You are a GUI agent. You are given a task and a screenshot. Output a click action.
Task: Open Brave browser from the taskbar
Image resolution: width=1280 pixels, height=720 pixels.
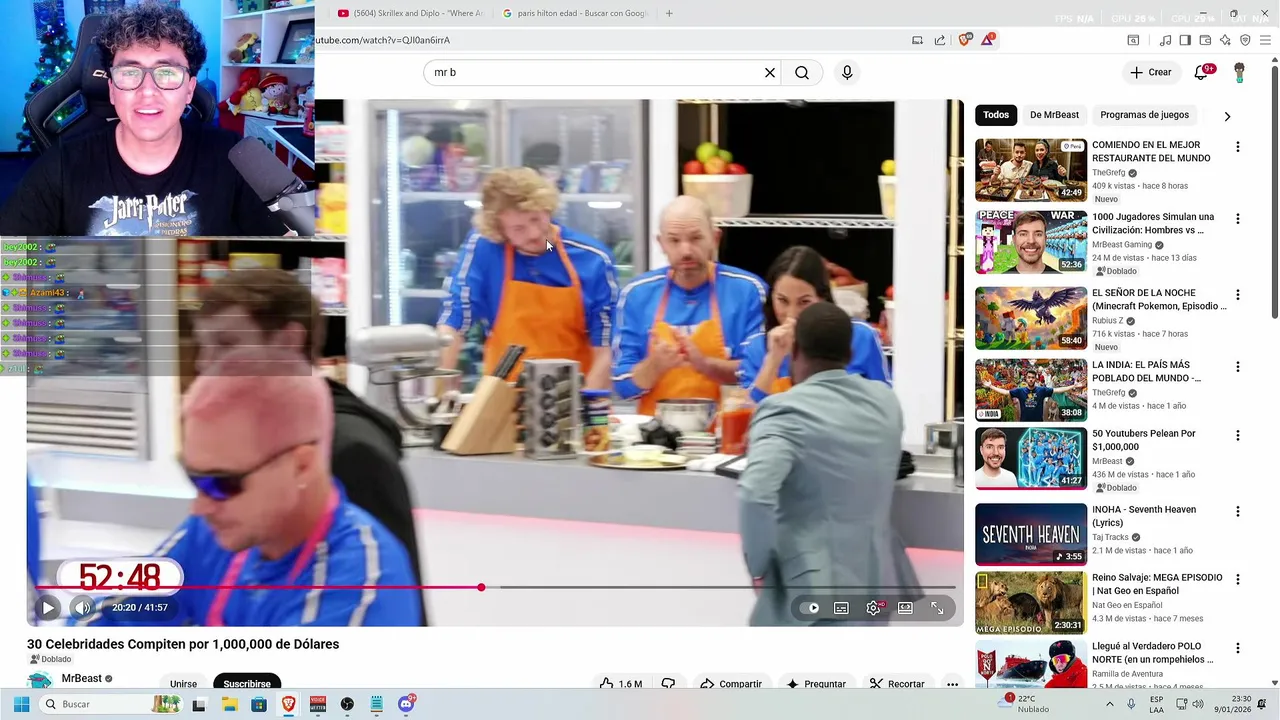coord(288,704)
